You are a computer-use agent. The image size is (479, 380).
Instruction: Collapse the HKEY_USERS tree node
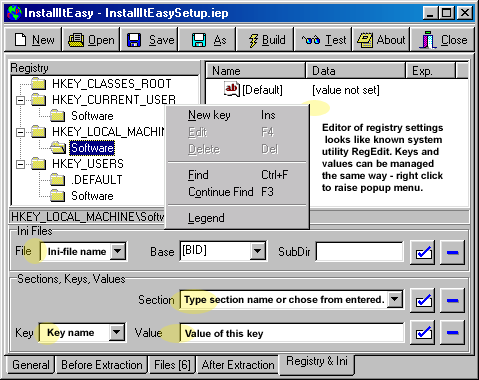(21, 164)
